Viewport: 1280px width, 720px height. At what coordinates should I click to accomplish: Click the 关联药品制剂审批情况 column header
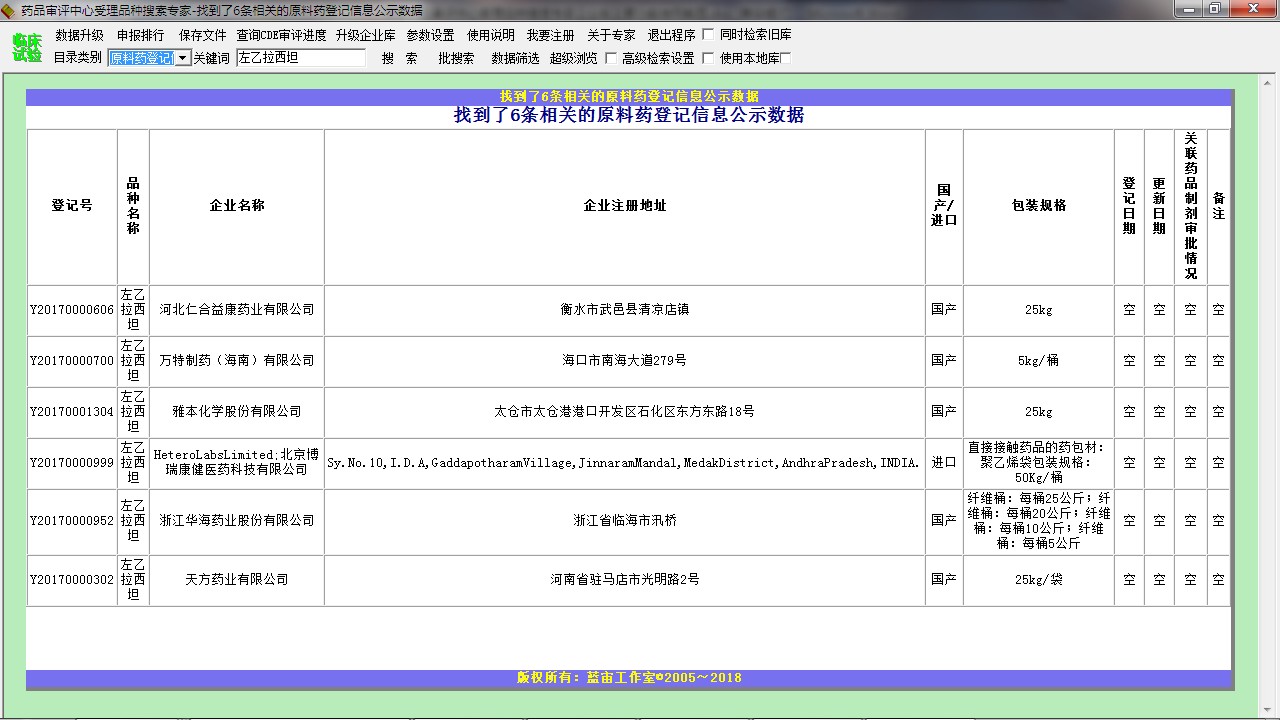[1190, 206]
